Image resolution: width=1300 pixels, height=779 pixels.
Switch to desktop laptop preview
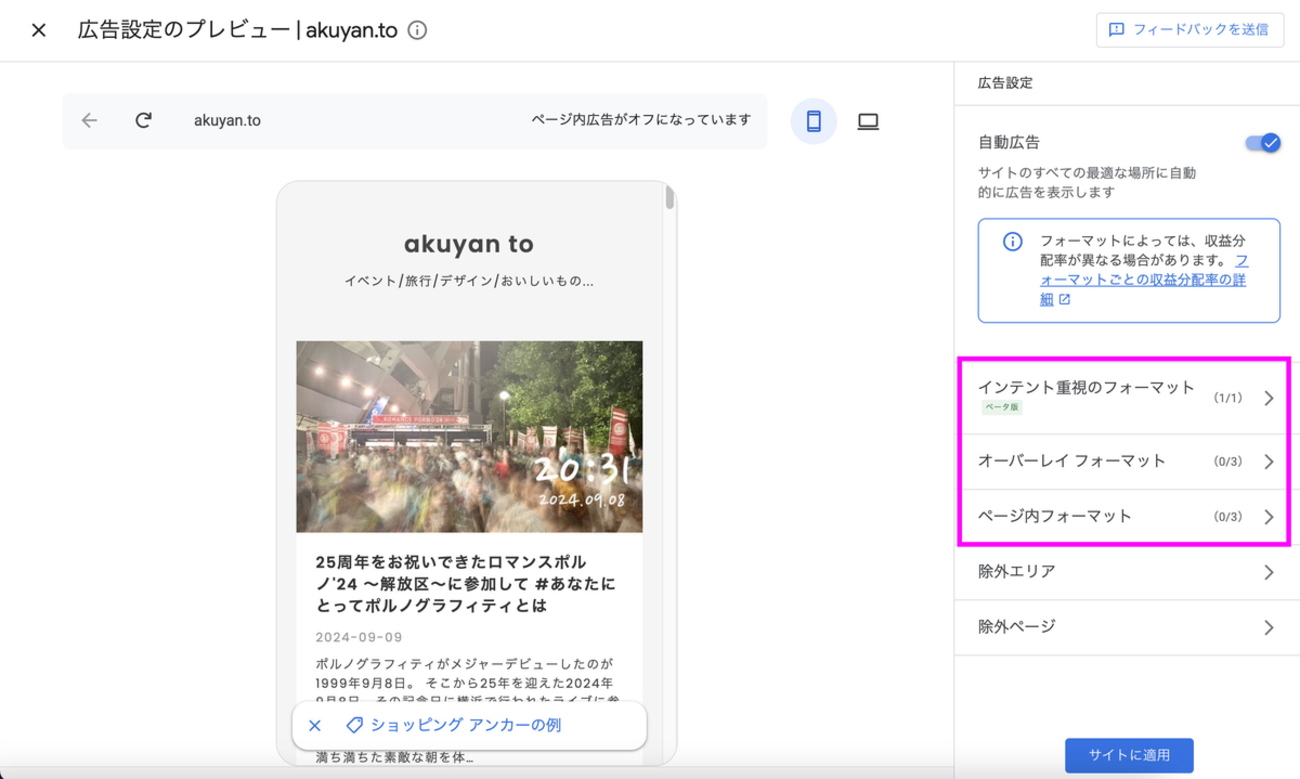(x=868, y=121)
